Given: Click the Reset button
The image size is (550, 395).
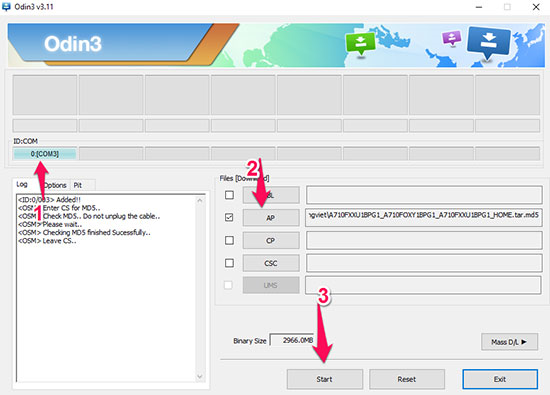Looking at the screenshot, I should (x=407, y=379).
